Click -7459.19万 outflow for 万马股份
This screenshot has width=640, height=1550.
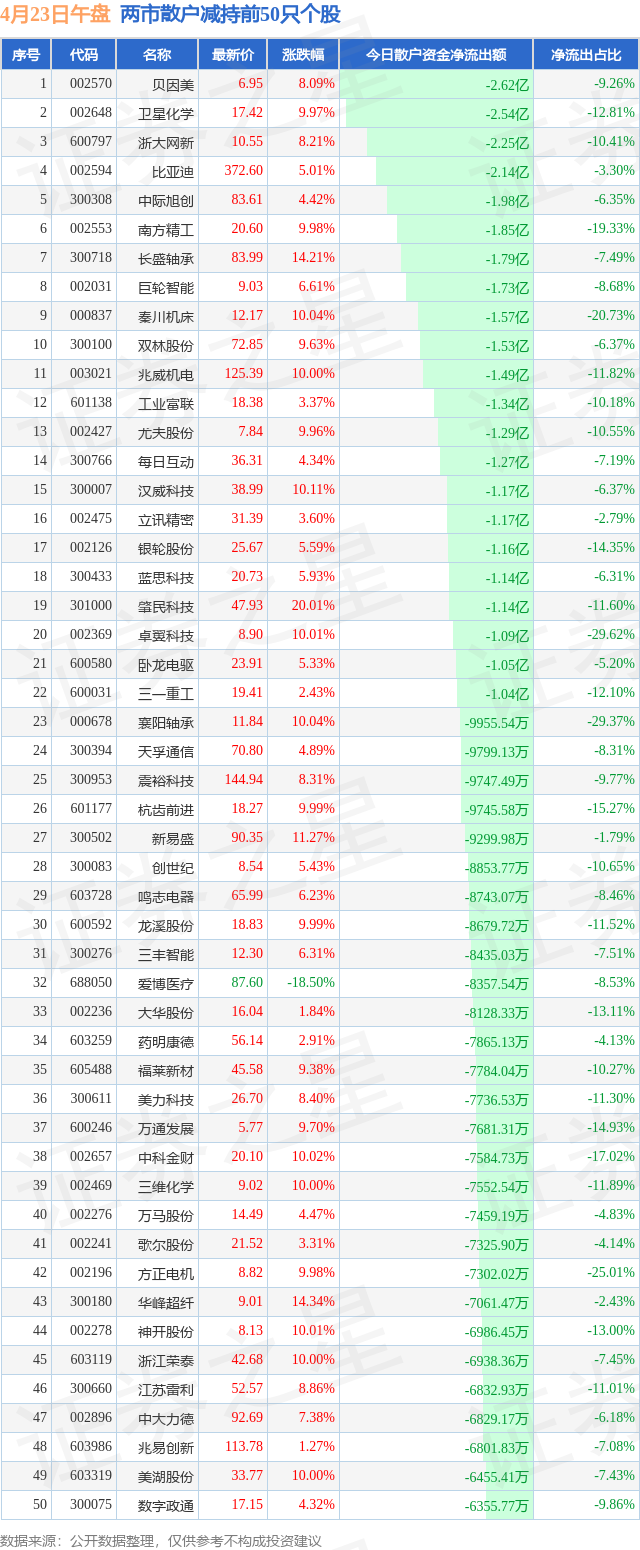tap(497, 1216)
